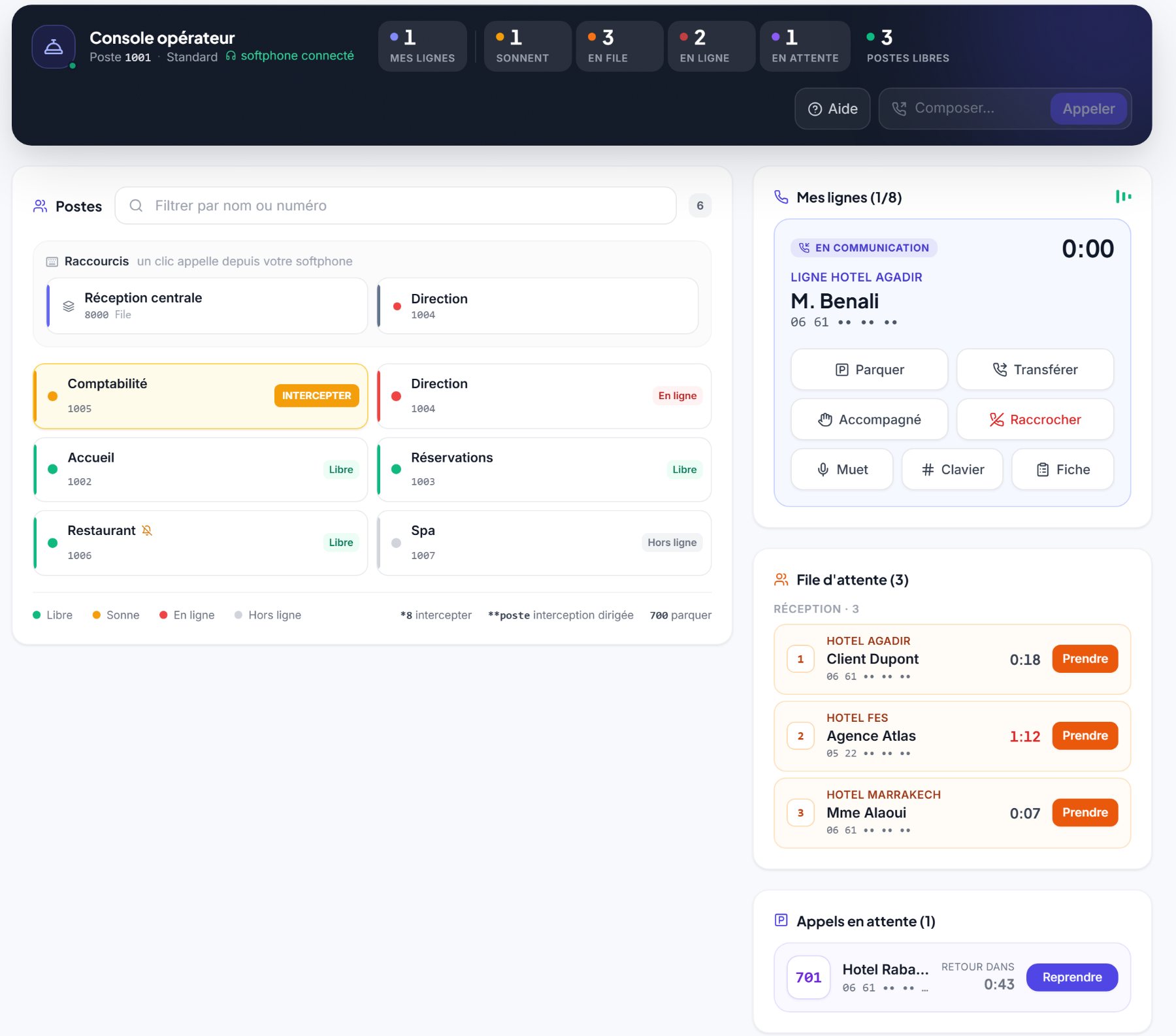The width and height of the screenshot is (1176, 1036).
Task: Click the park slot 701 badge
Action: [809, 977]
